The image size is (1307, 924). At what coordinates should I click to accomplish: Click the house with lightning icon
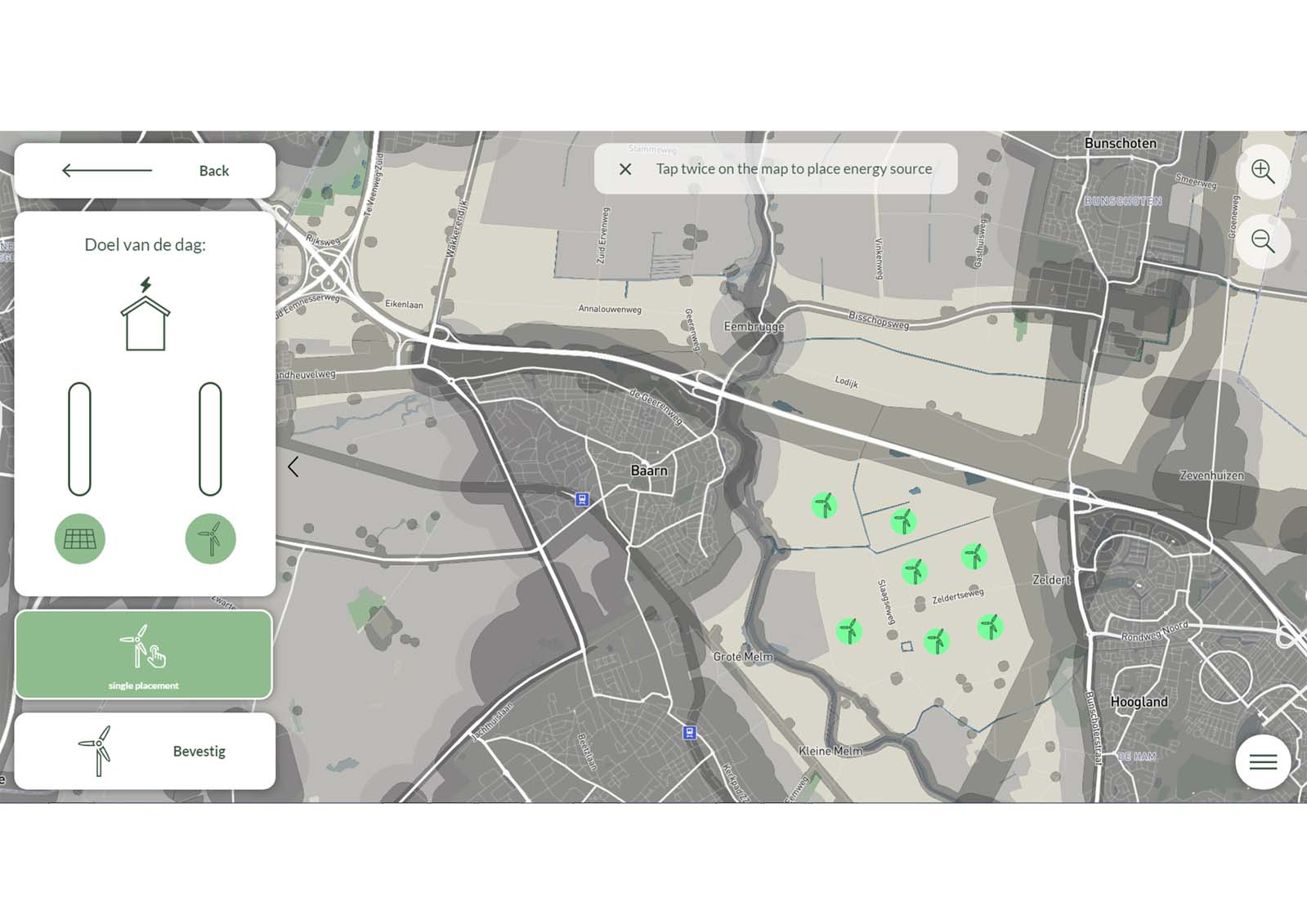[145, 315]
